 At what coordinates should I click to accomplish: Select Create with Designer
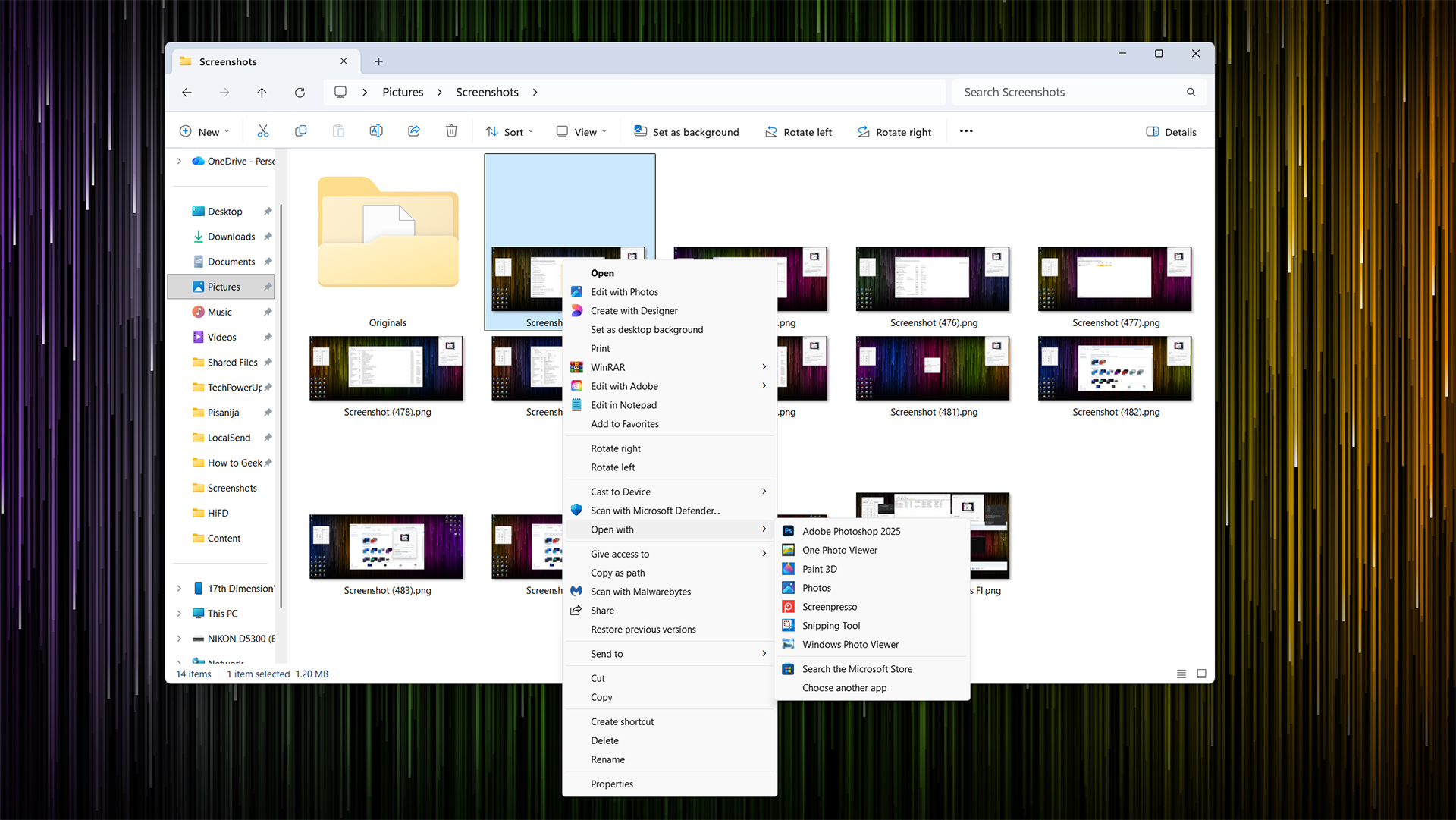(x=670, y=311)
